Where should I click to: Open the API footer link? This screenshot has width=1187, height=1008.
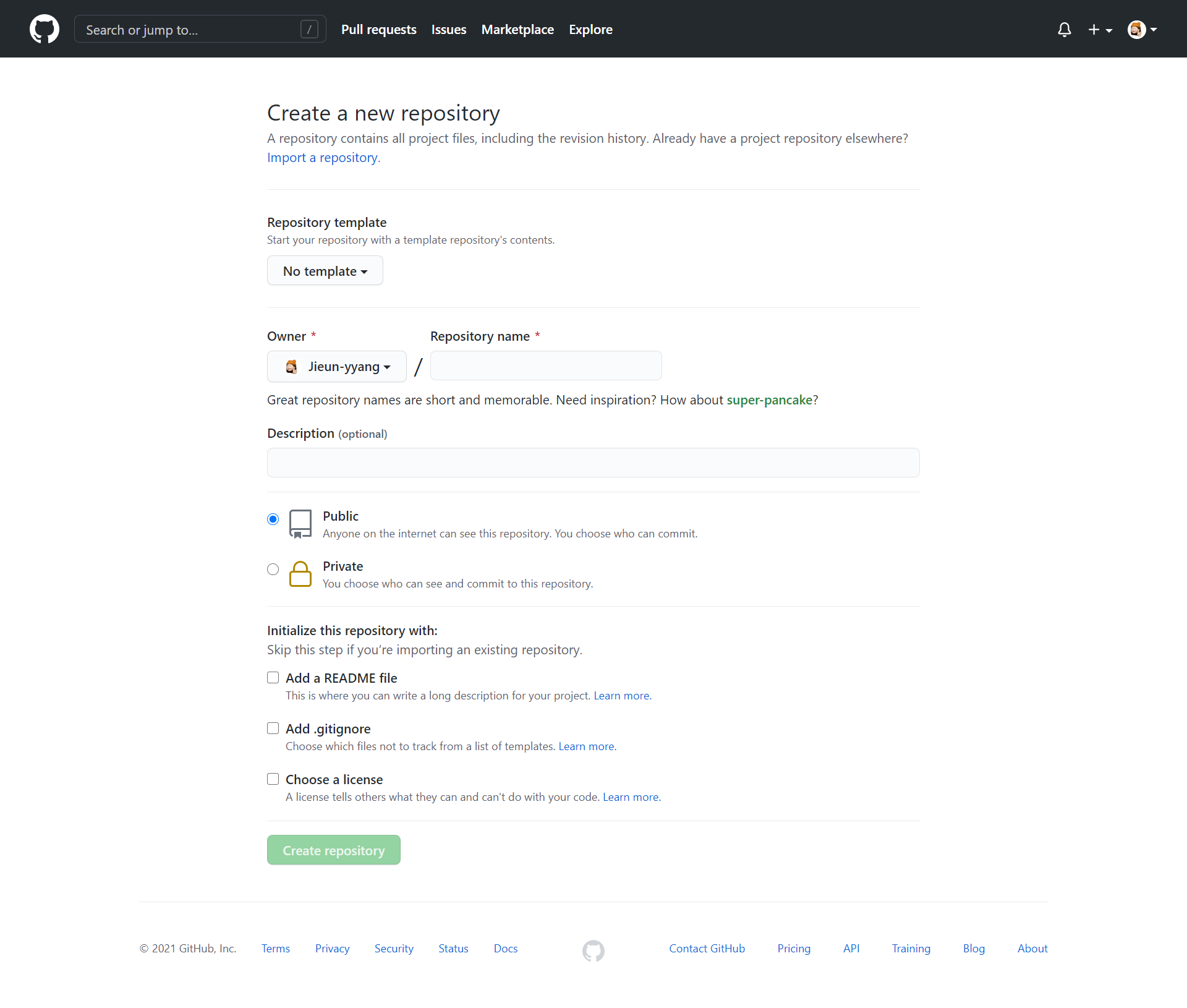(851, 949)
